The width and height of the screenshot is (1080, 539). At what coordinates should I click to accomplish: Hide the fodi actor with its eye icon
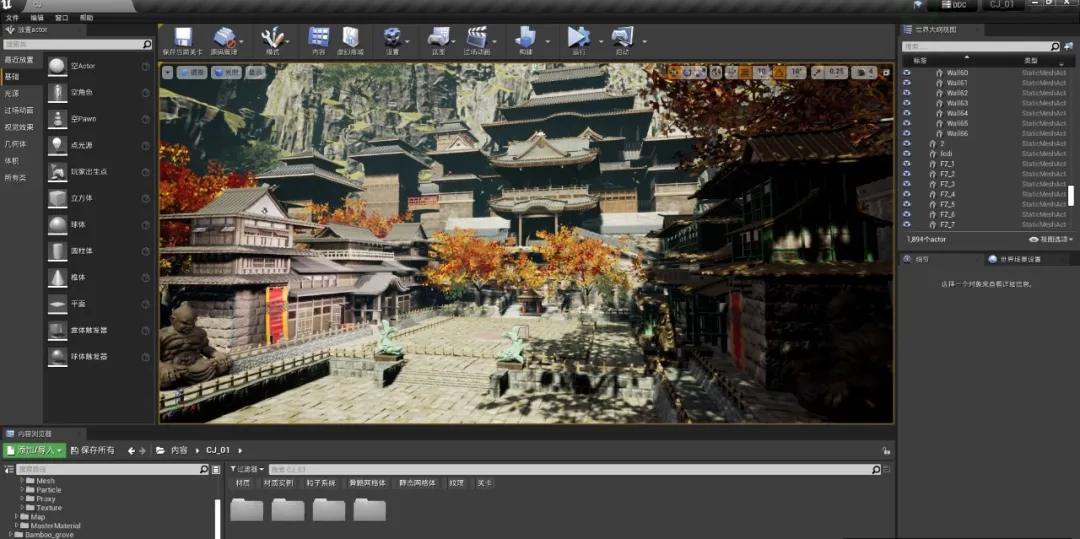tap(907, 154)
